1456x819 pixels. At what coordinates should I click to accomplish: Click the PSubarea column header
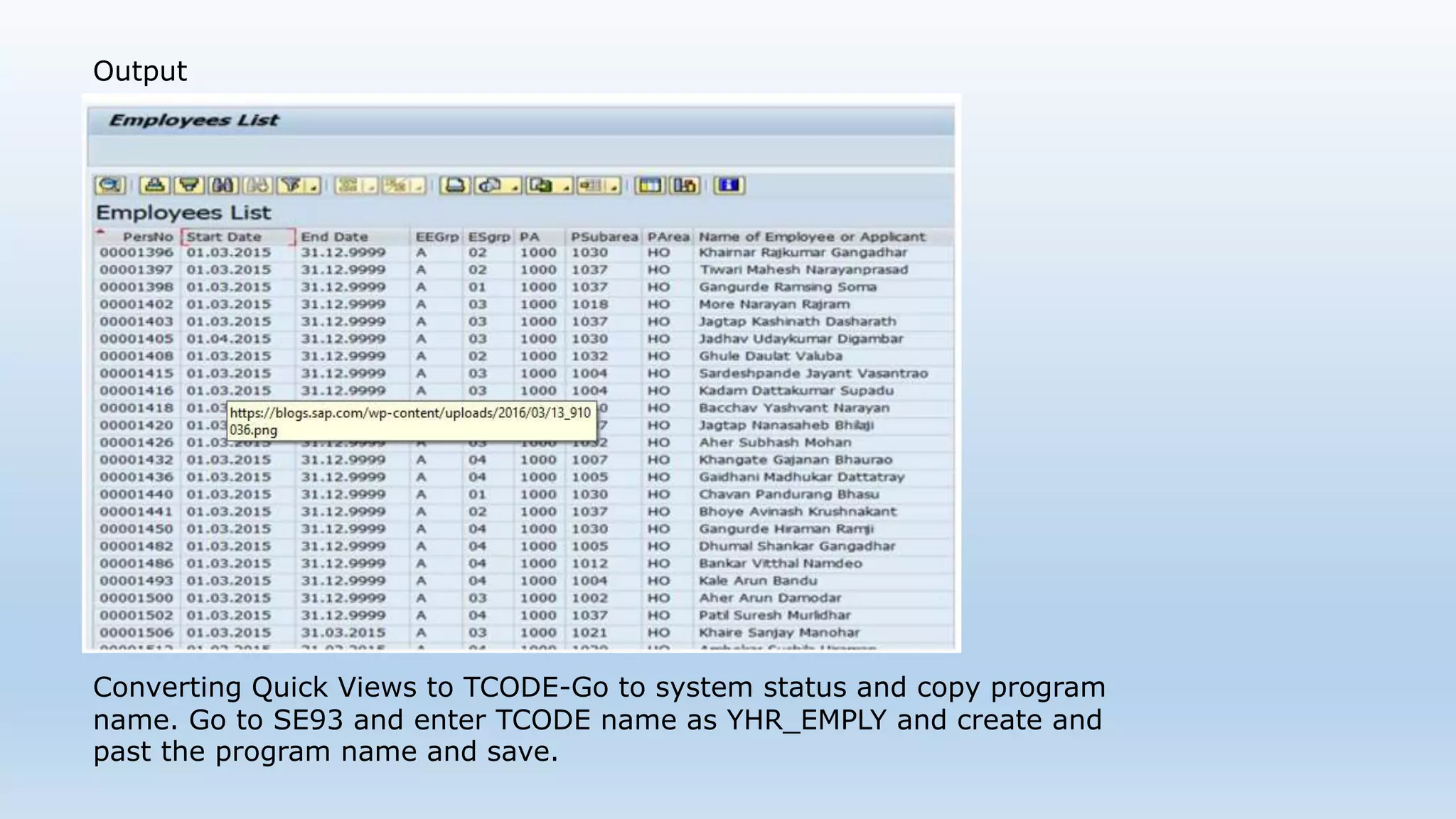[x=604, y=237]
